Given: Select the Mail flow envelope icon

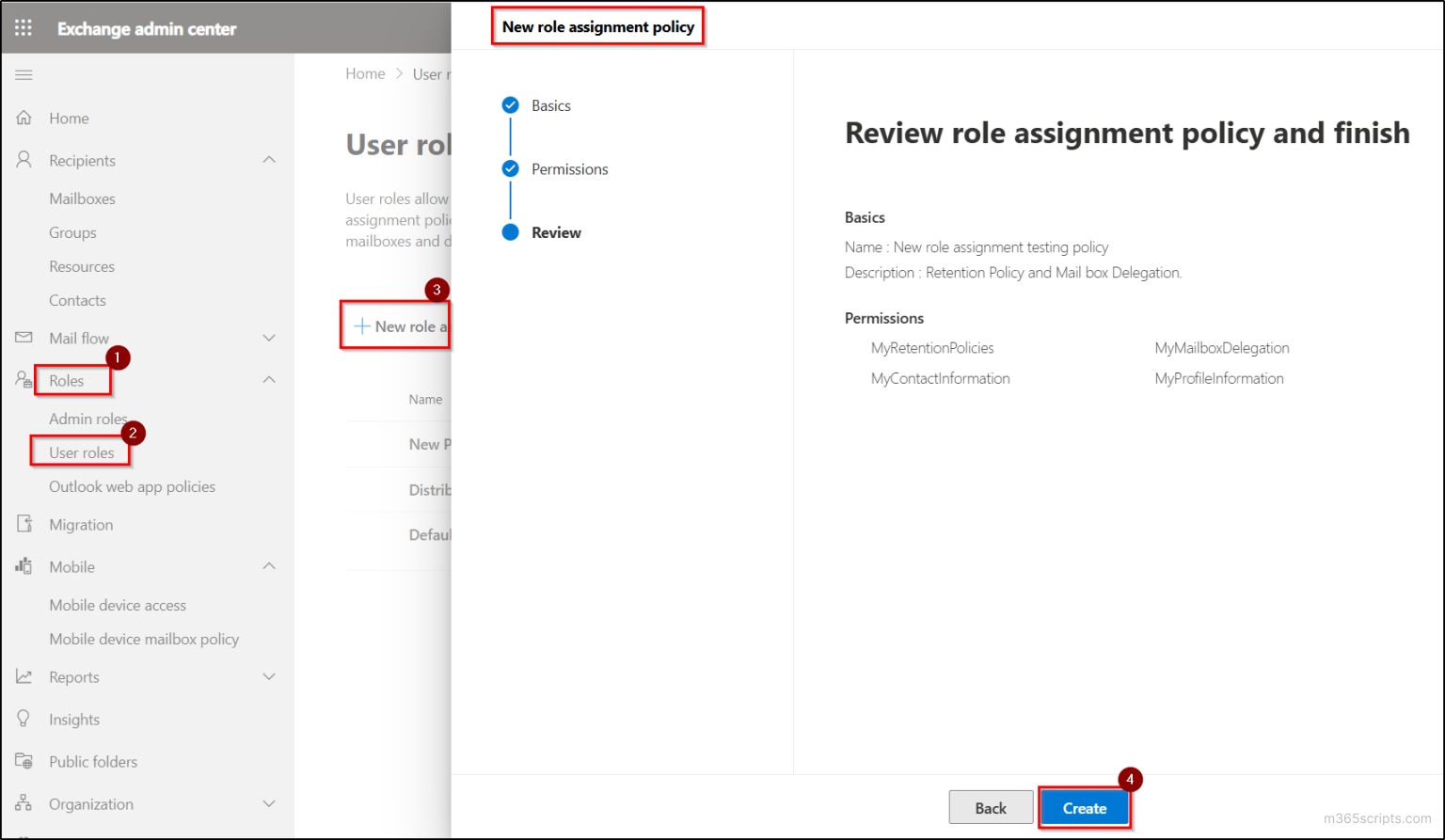Looking at the screenshot, I should click(23, 338).
